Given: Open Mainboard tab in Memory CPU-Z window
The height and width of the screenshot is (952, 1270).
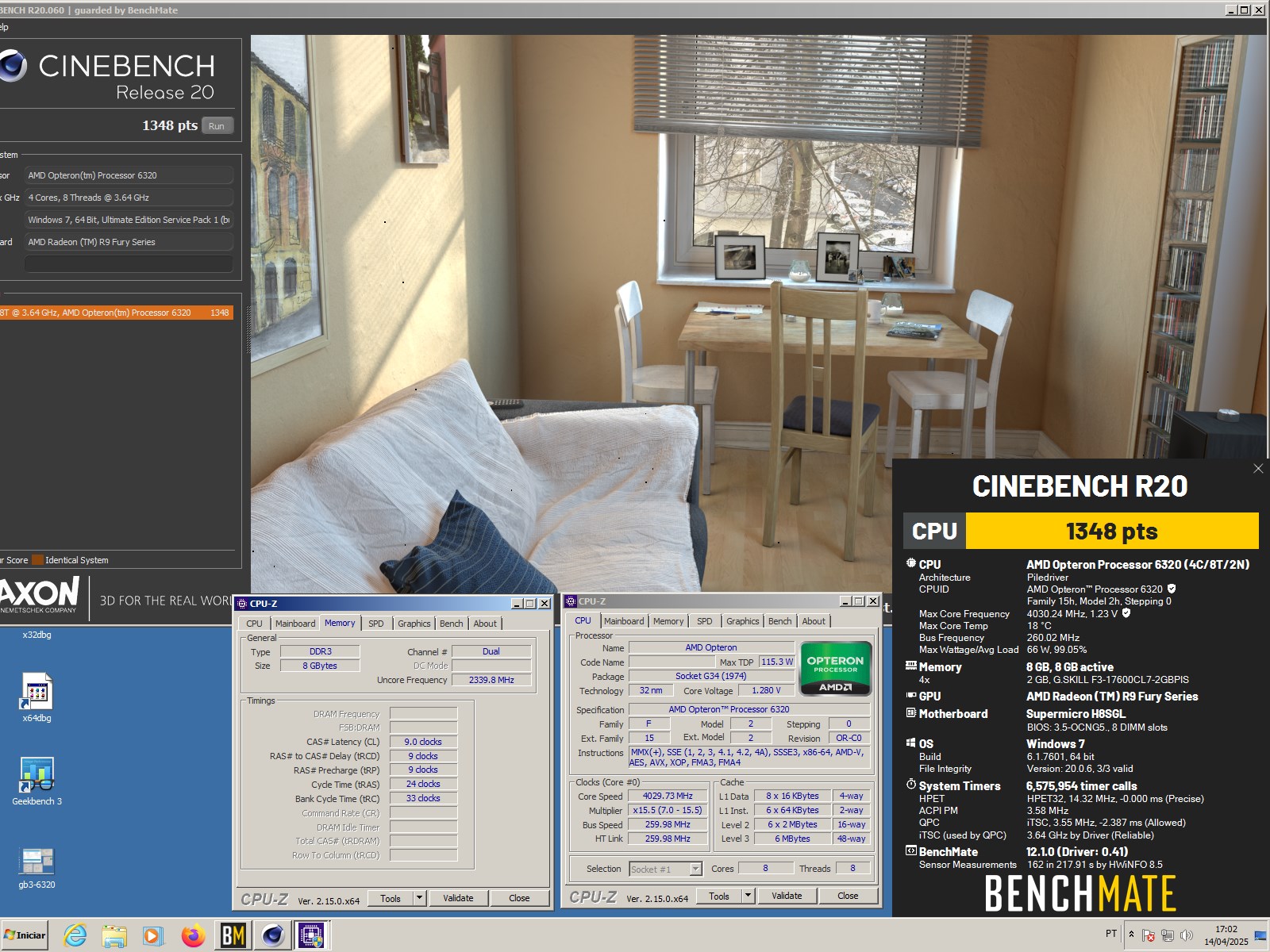Looking at the screenshot, I should coord(295,624).
